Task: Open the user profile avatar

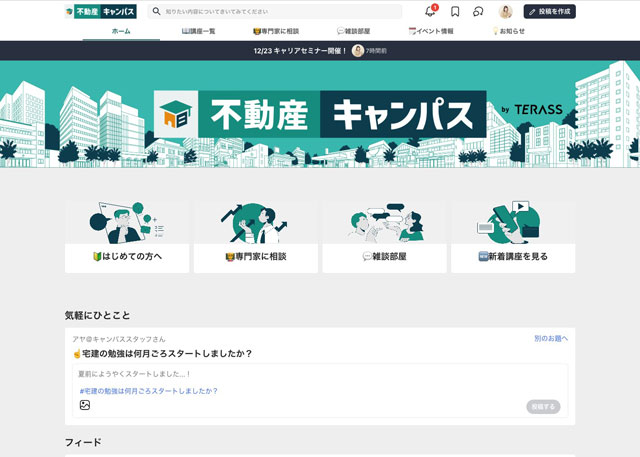Action: [x=505, y=11]
